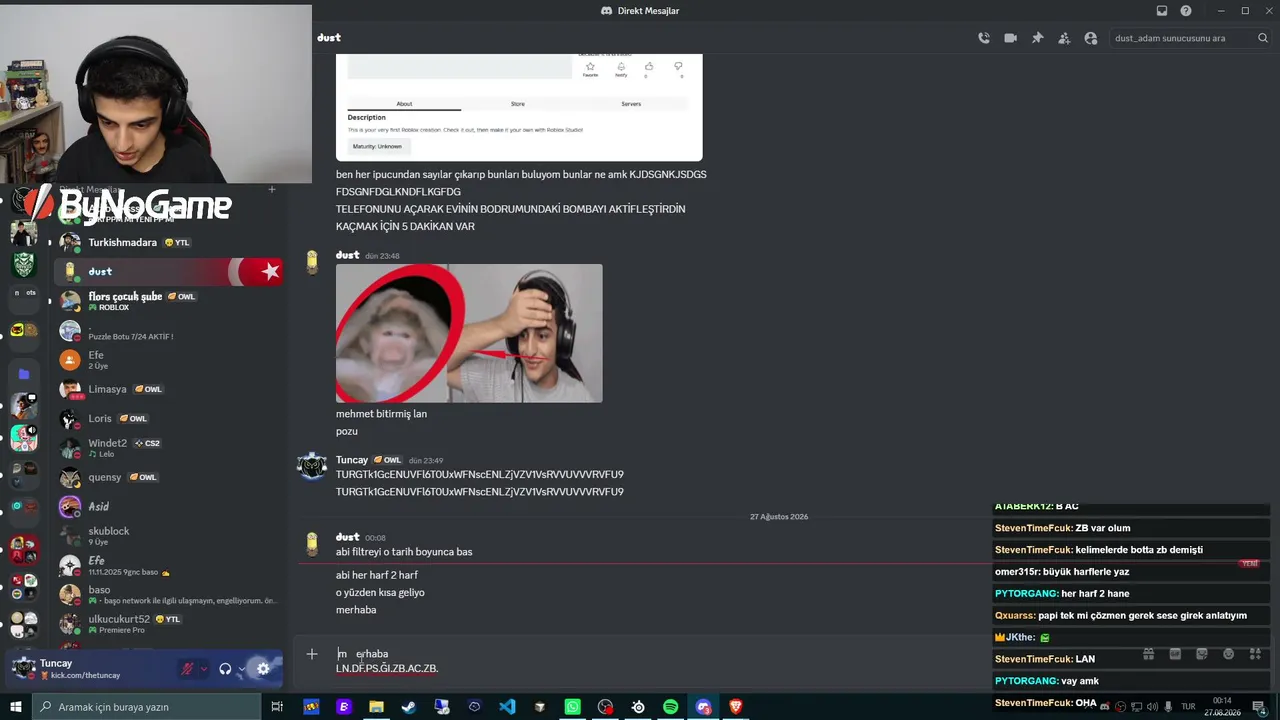Open the Asid direct message
The width and height of the screenshot is (1280, 720).
coord(169,506)
